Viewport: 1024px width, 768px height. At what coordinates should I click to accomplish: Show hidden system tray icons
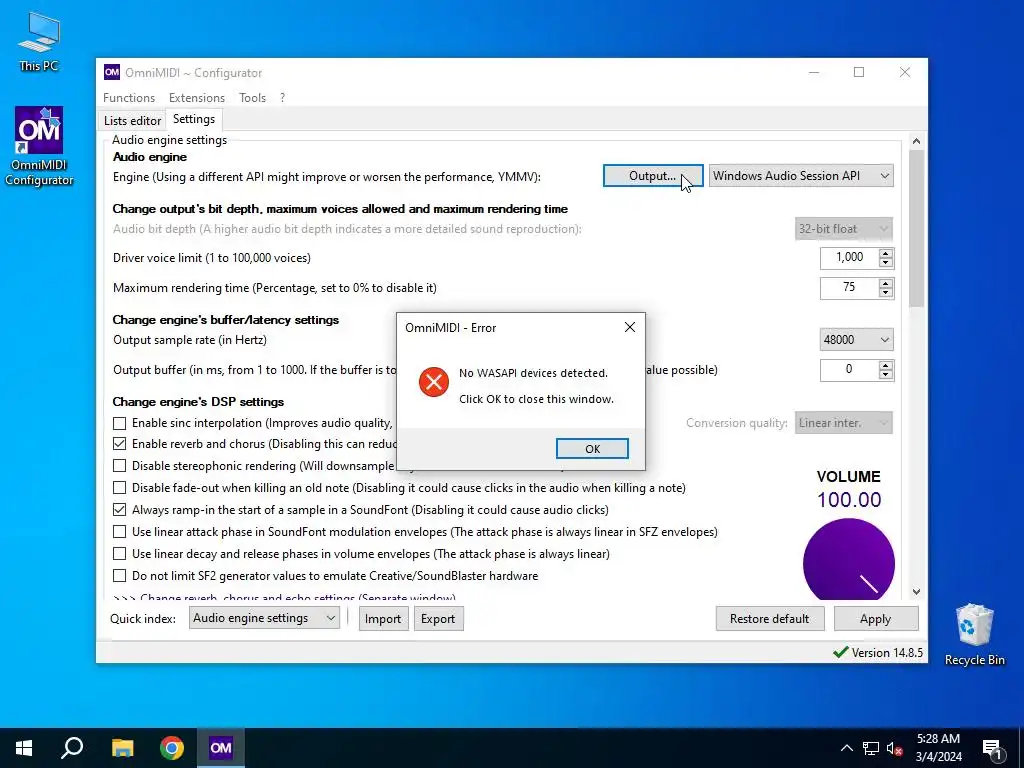click(846, 748)
